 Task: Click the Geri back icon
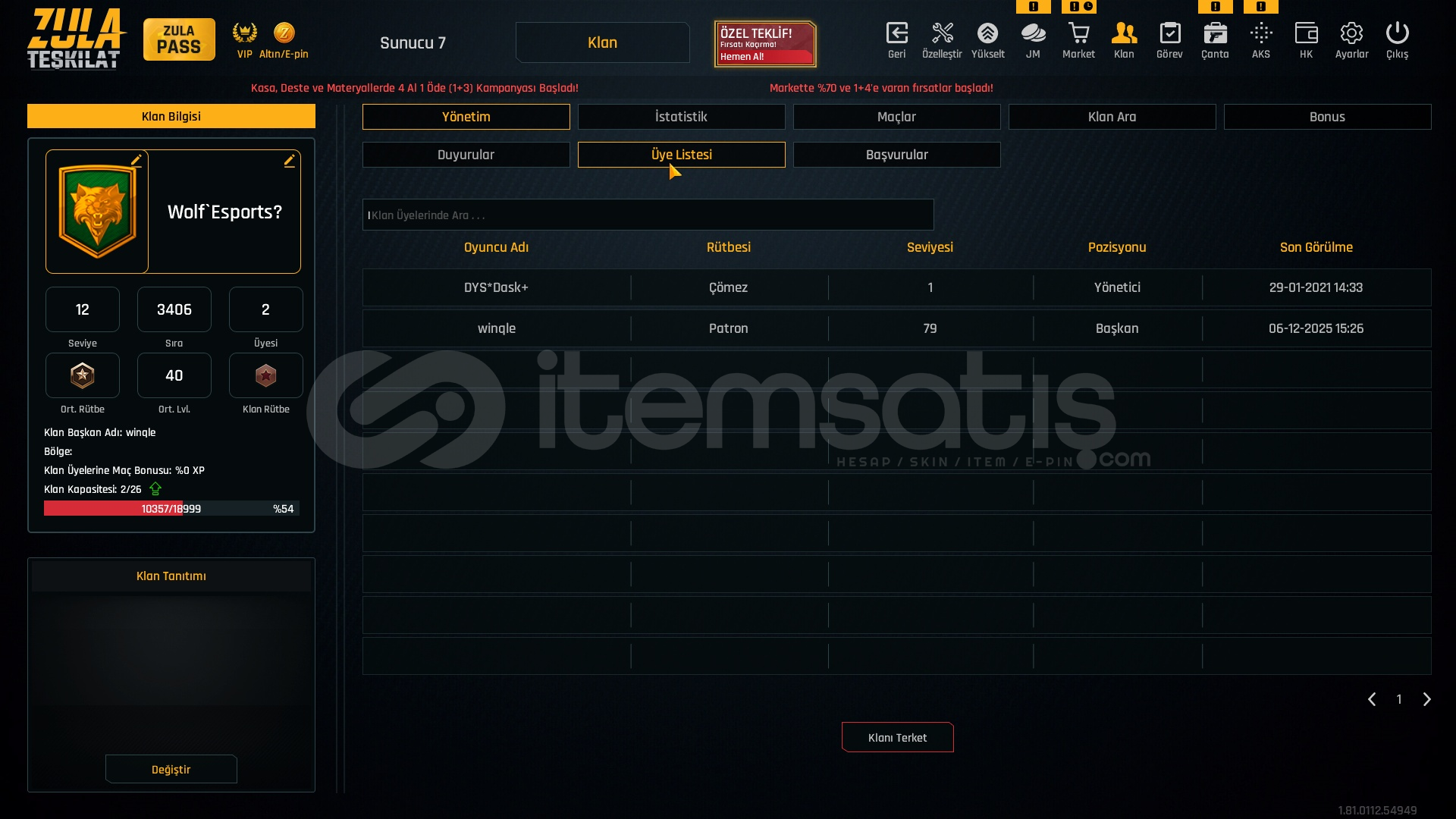tap(896, 34)
